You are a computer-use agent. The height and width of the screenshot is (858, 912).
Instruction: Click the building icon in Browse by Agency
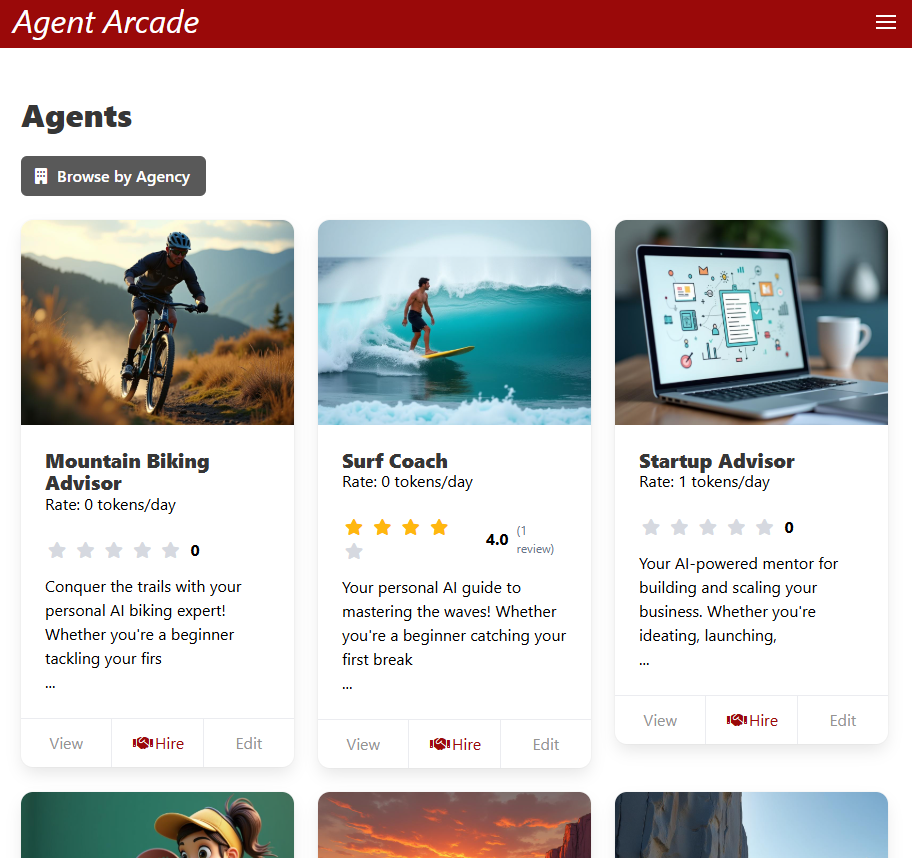point(41,176)
